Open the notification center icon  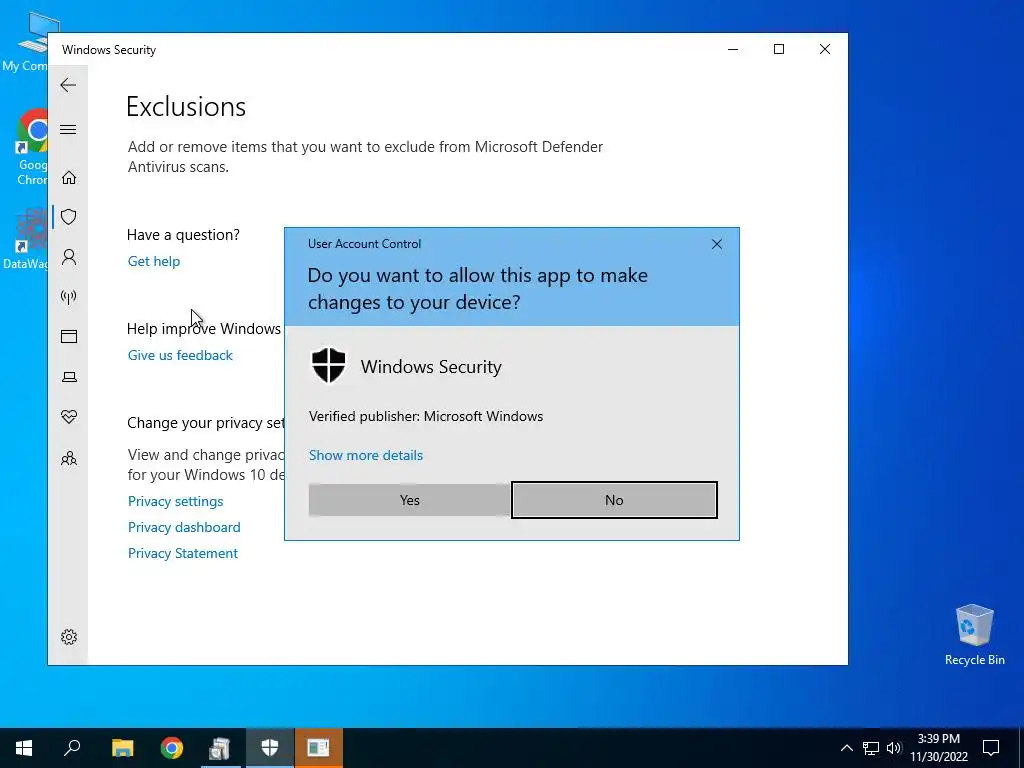point(991,748)
